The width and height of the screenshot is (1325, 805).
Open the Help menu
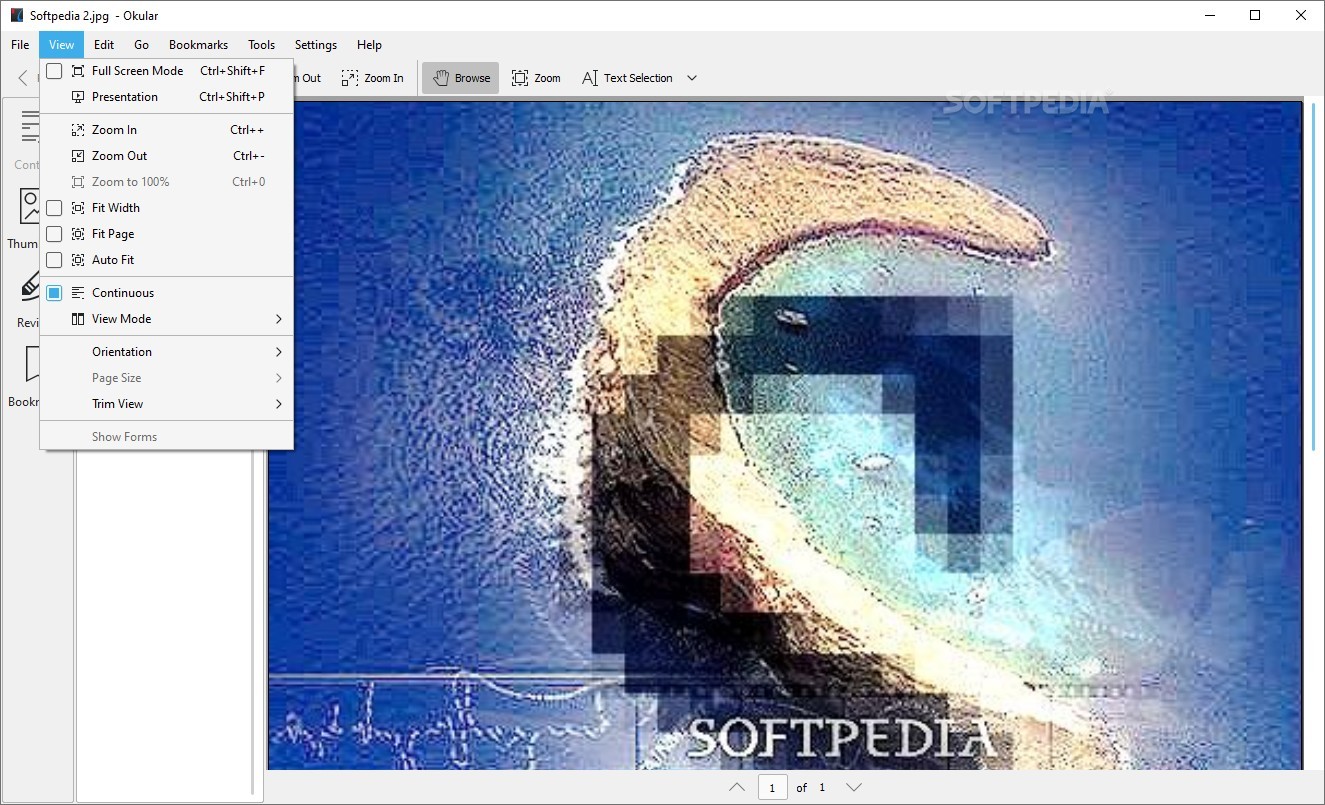(x=369, y=45)
